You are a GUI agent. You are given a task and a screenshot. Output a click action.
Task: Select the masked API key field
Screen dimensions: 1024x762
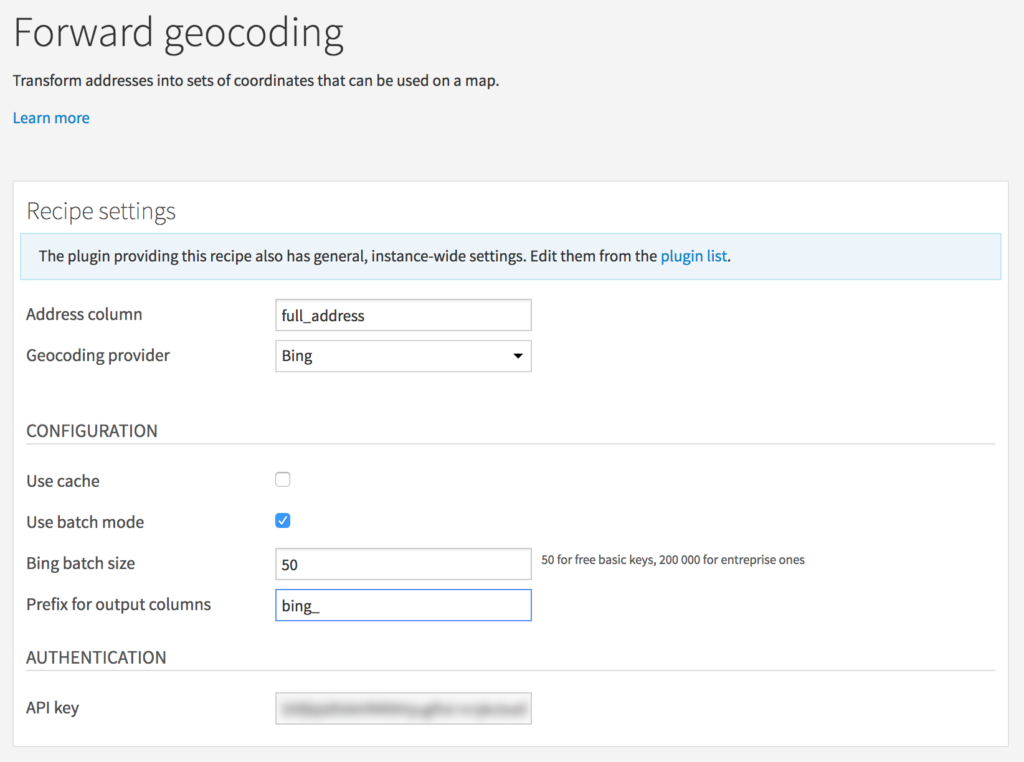(x=403, y=708)
